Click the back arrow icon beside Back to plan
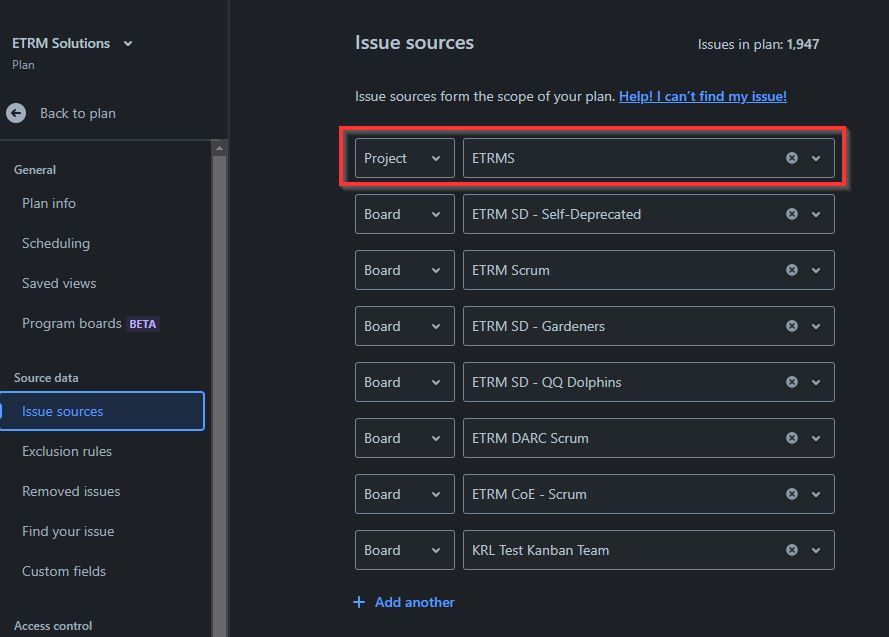889x637 pixels. click(16, 113)
